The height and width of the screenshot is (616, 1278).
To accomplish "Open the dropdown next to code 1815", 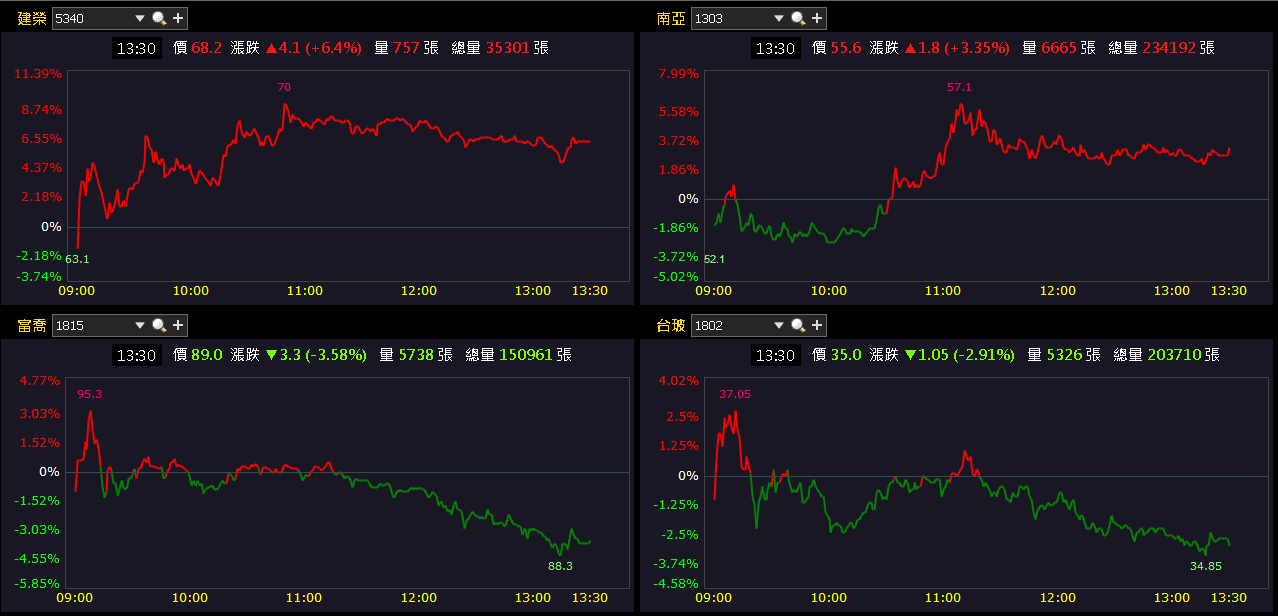I will click(139, 325).
